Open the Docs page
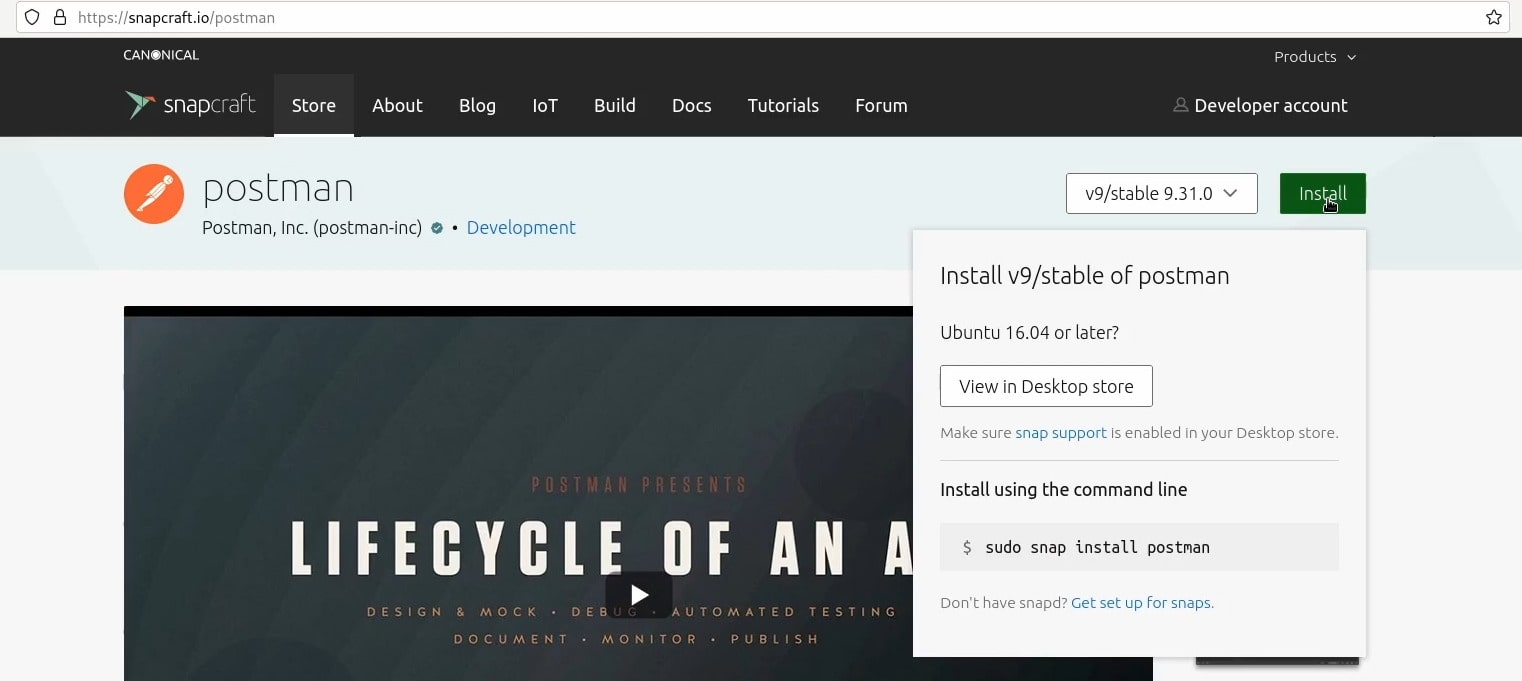The image size is (1522, 681). (x=692, y=105)
